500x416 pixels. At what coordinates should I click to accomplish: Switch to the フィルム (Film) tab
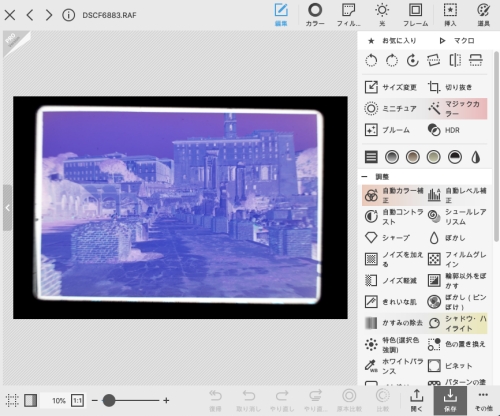click(348, 15)
